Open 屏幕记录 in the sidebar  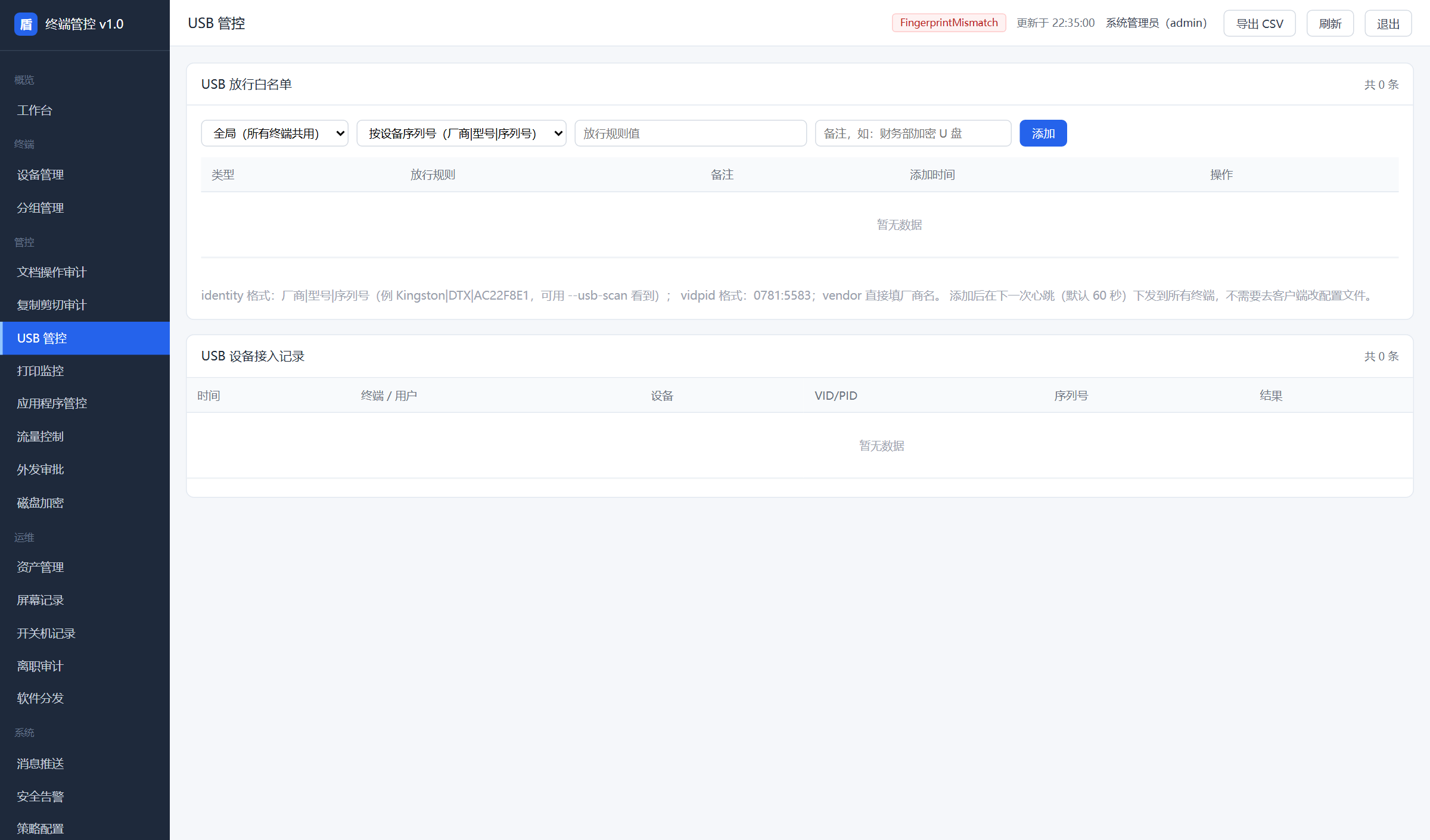pos(85,600)
